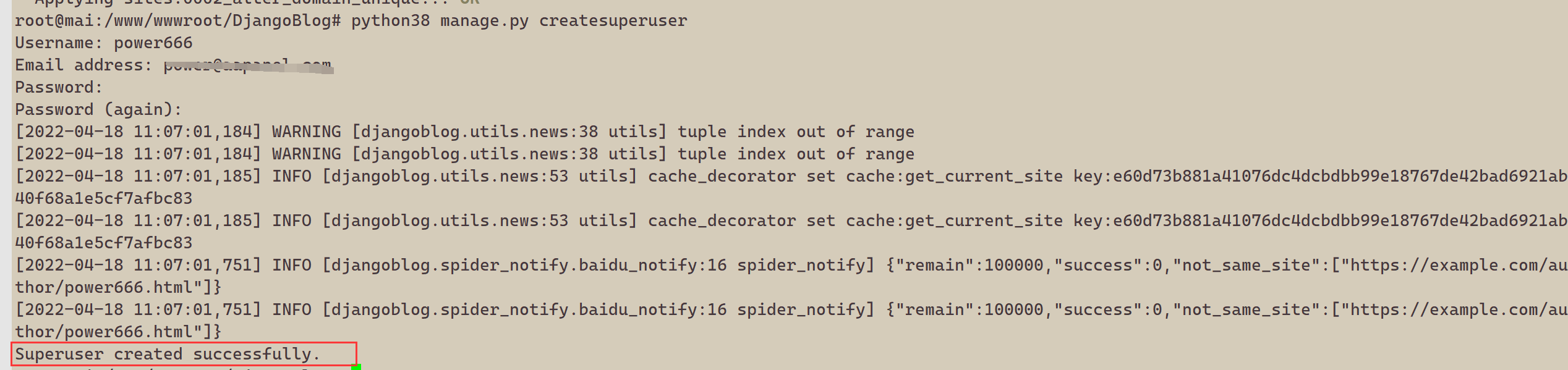Click "tuple index out of range" in second warning
This screenshot has height=370, width=1568.
click(x=795, y=154)
